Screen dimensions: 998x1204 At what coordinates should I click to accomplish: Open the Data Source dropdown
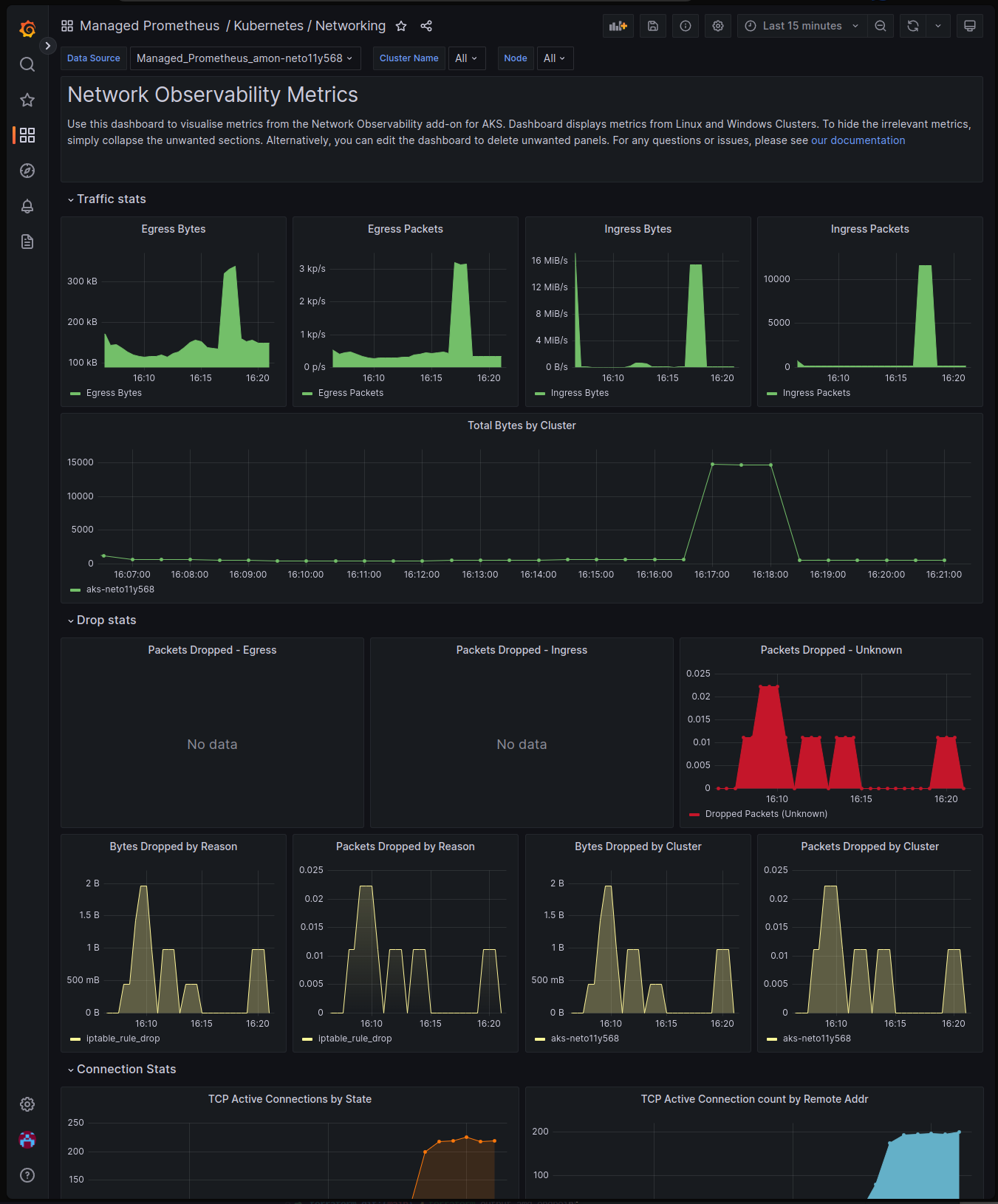[245, 58]
